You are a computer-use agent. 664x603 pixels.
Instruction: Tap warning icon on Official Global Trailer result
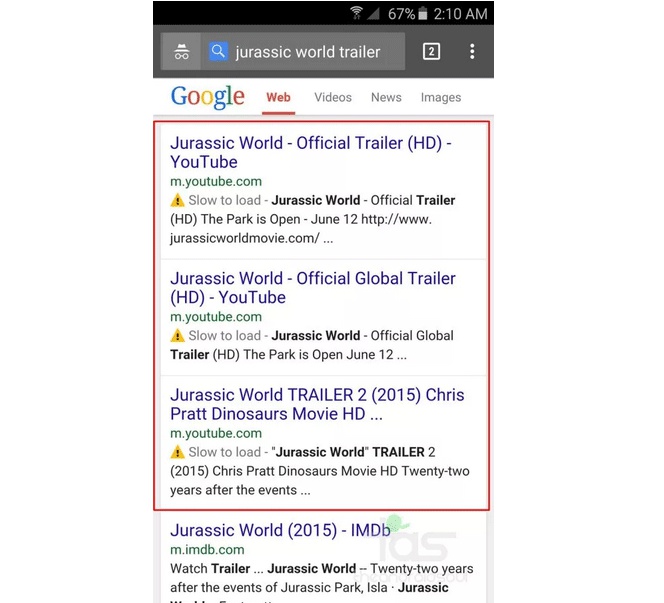(x=177, y=336)
